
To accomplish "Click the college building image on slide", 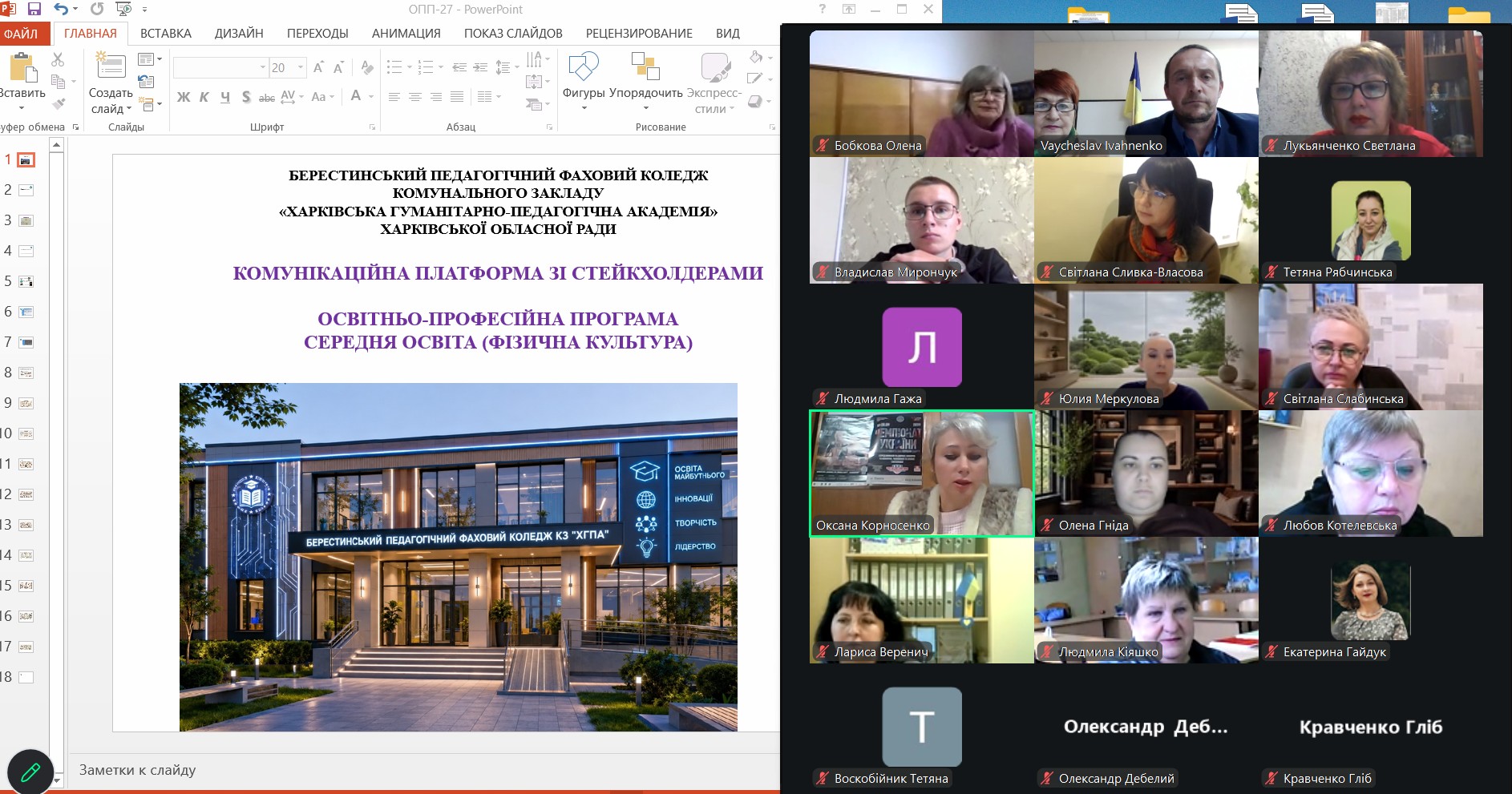I will coord(459,557).
